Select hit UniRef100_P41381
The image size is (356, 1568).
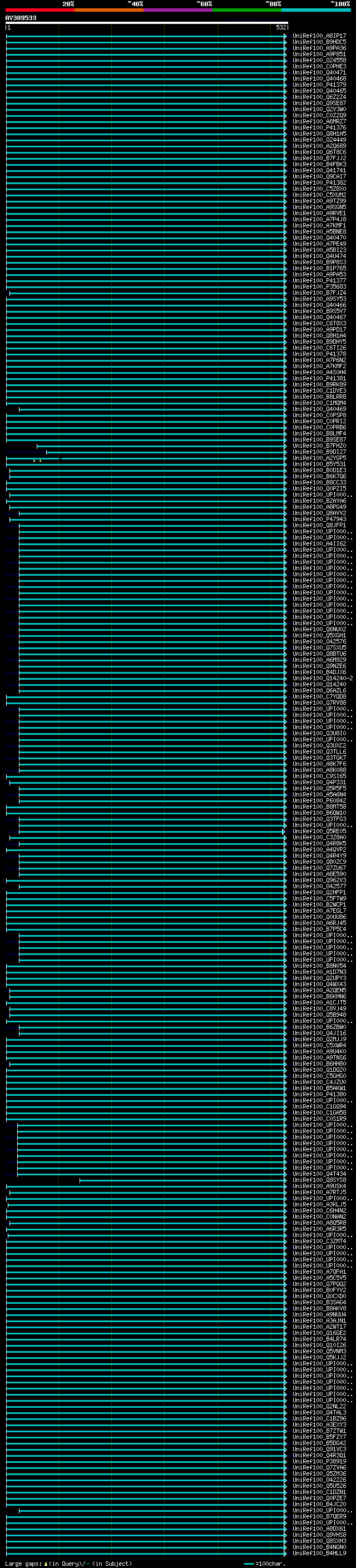click(x=319, y=379)
